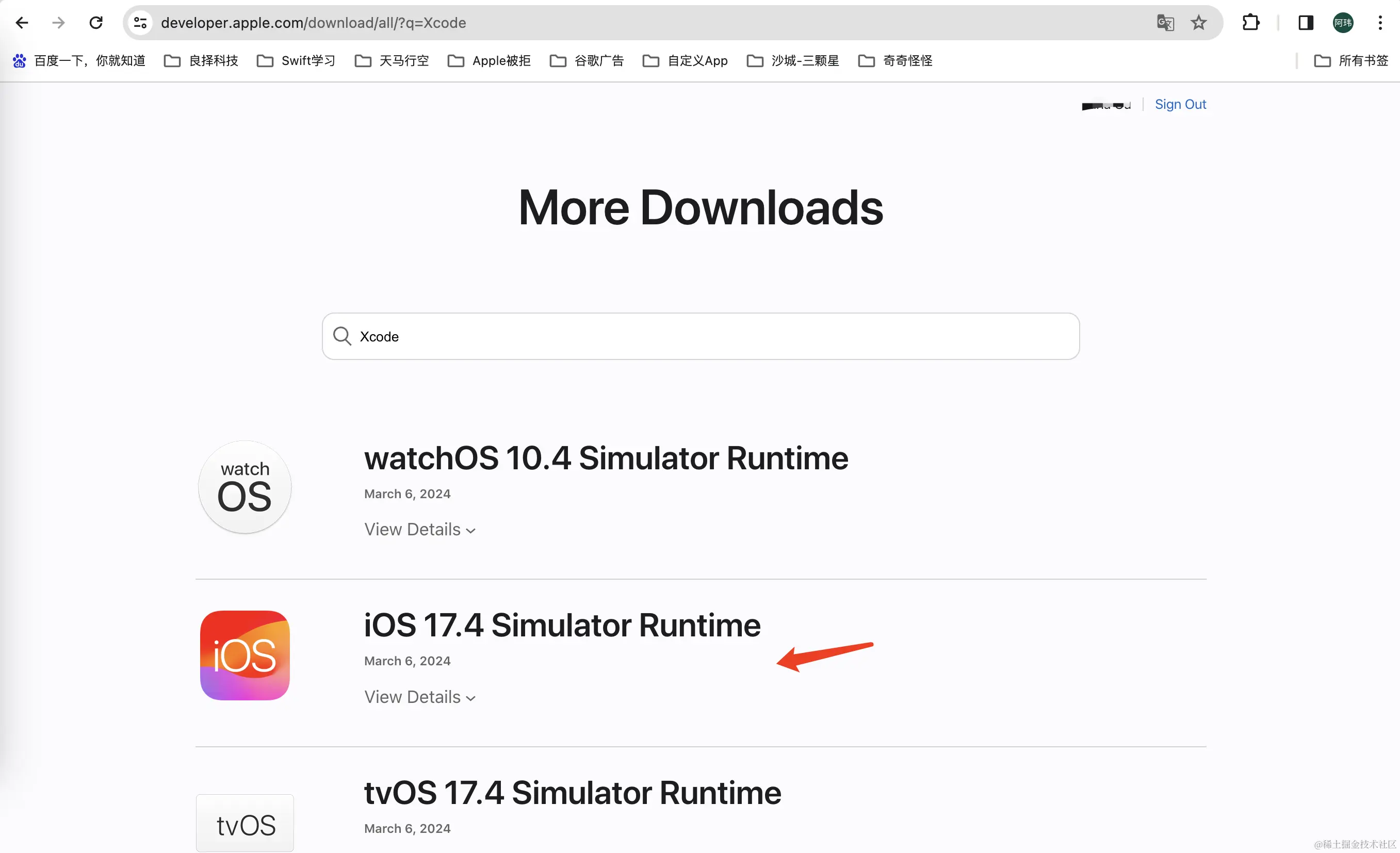Click the tvOS logo icon
This screenshot has height=853, width=1400.
[245, 823]
